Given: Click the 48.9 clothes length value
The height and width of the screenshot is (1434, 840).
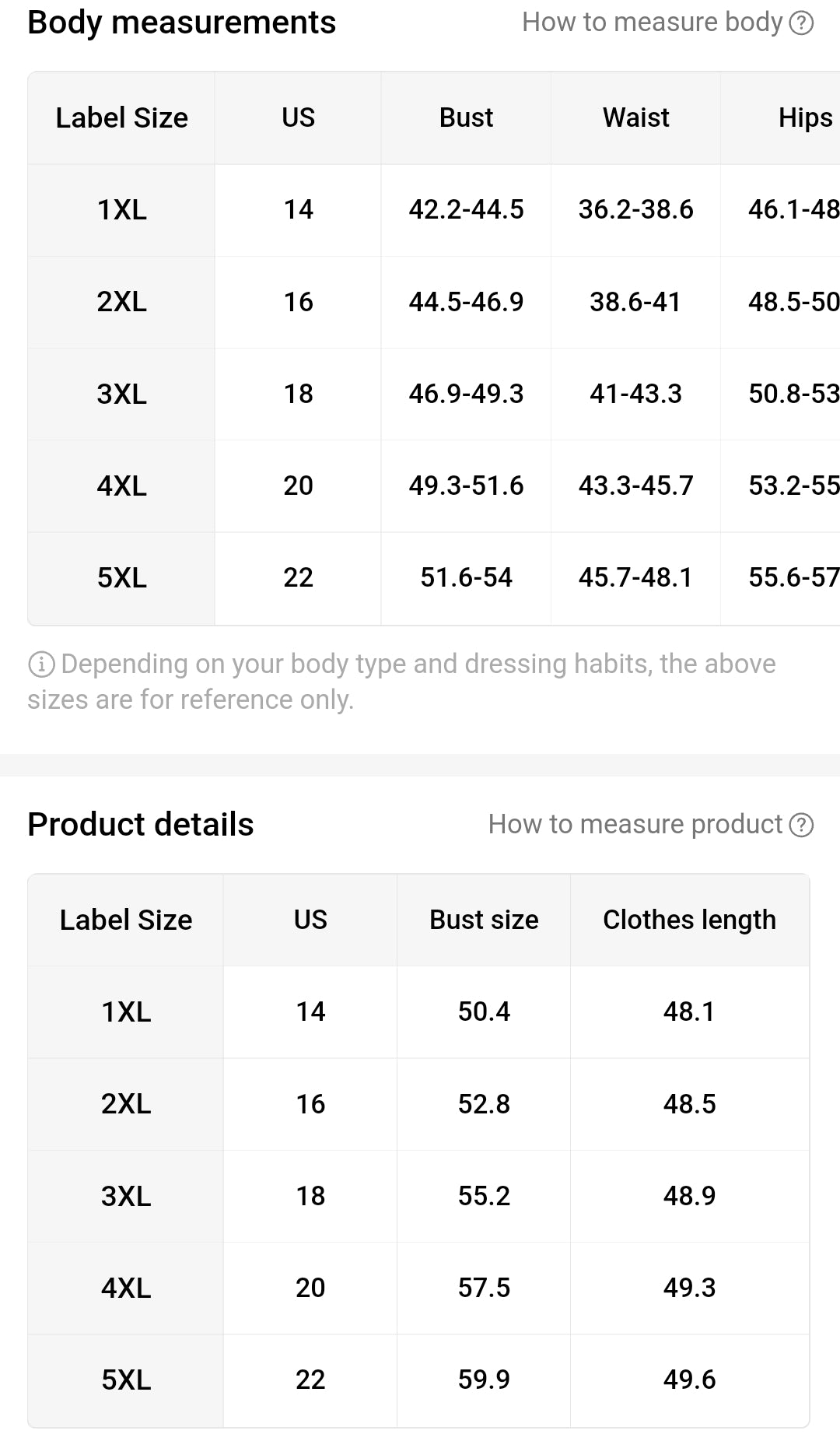Looking at the screenshot, I should pyautogui.click(x=689, y=1196).
